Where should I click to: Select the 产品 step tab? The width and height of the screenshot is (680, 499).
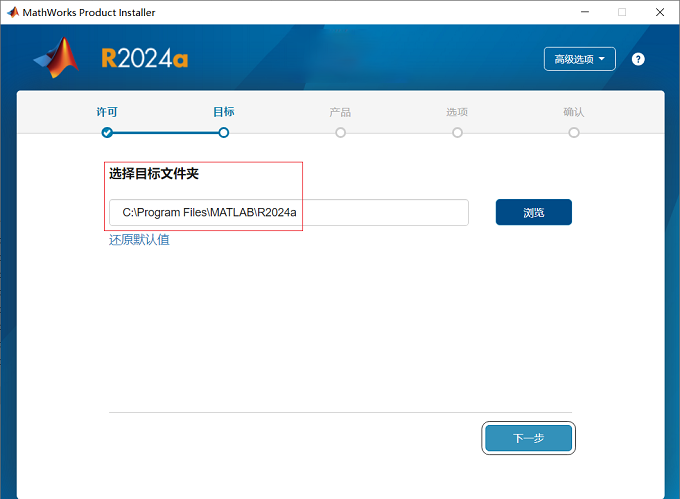340,112
